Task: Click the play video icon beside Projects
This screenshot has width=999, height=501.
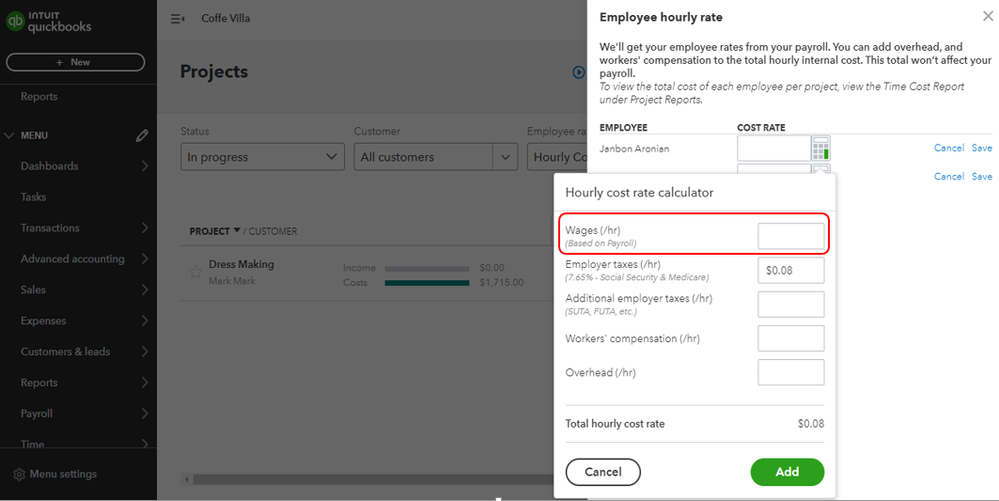Action: [579, 72]
